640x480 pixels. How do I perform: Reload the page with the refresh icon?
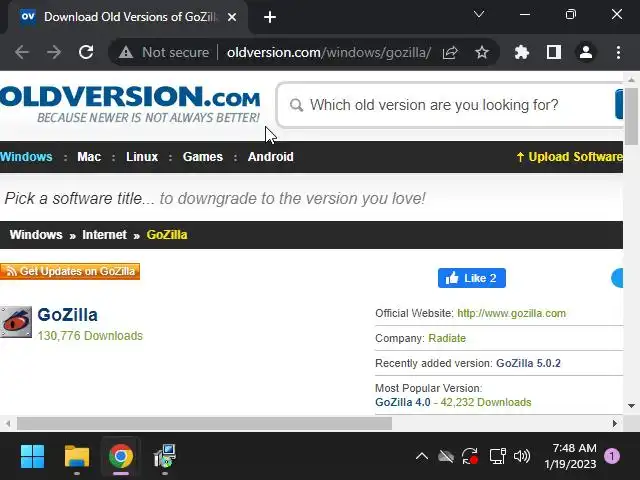(86, 52)
